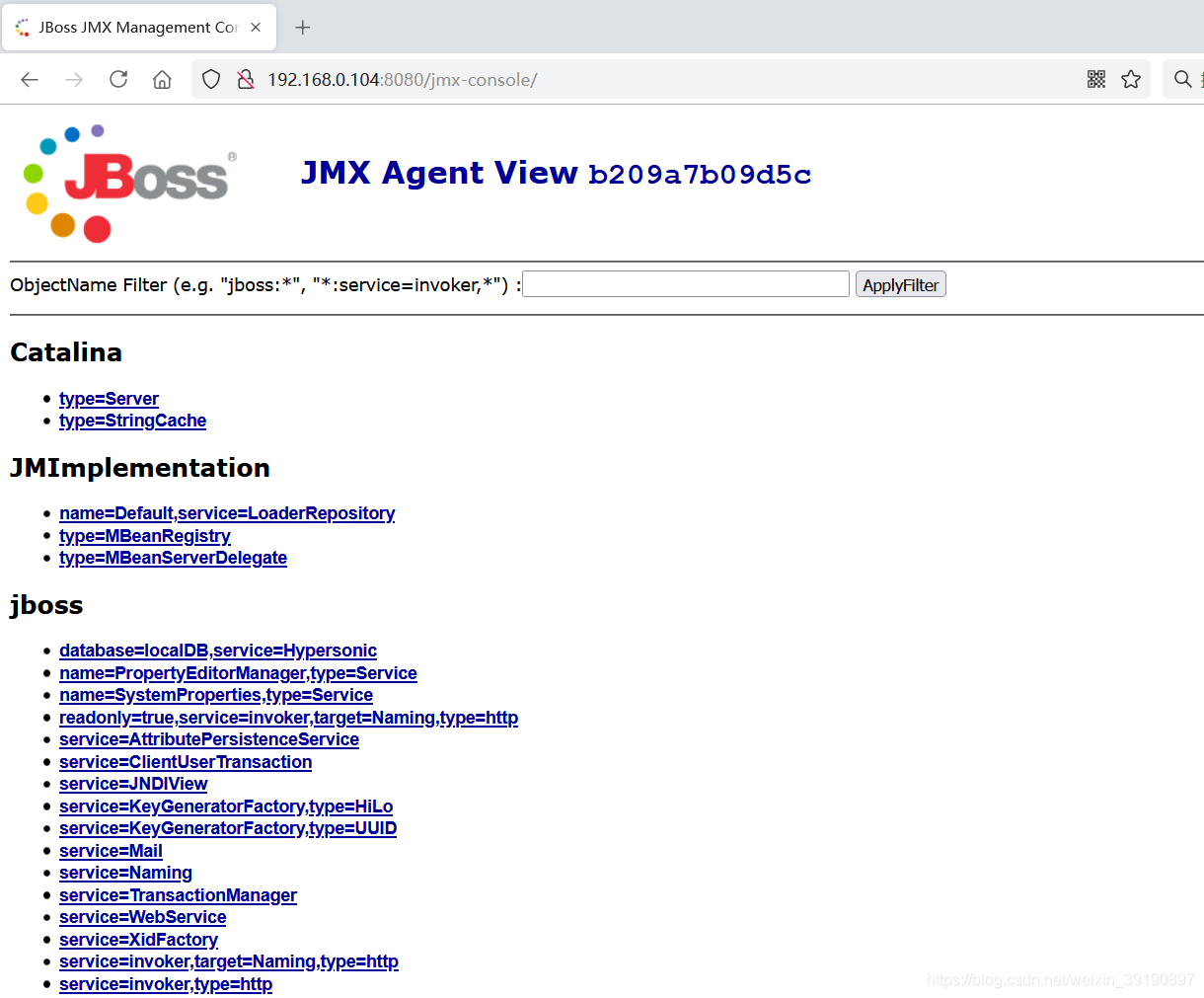The width and height of the screenshot is (1204, 998).
Task: Open name=Default,service=LoaderRepository link
Action: [x=227, y=513]
